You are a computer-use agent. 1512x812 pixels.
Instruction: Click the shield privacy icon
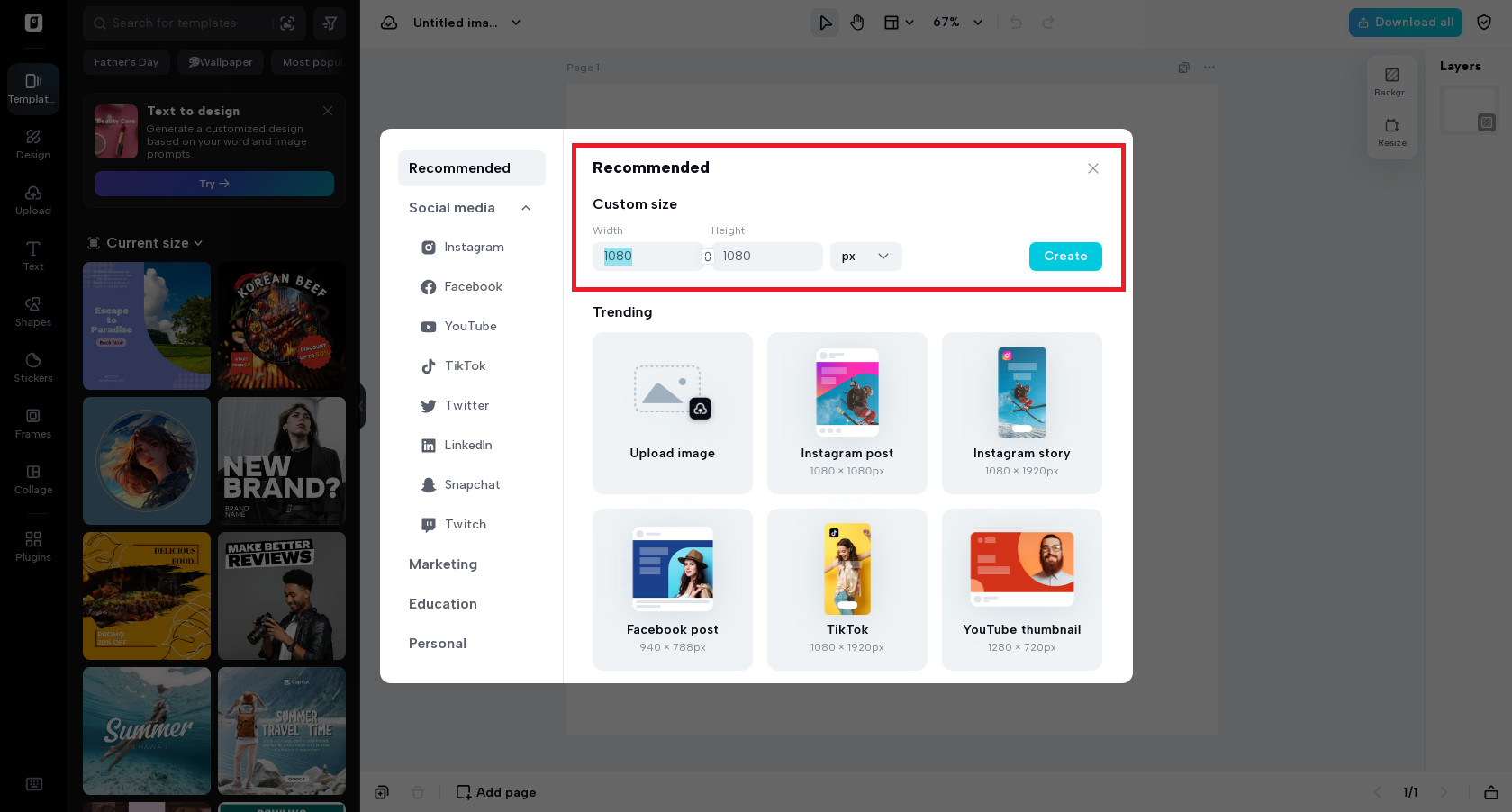tap(1484, 23)
